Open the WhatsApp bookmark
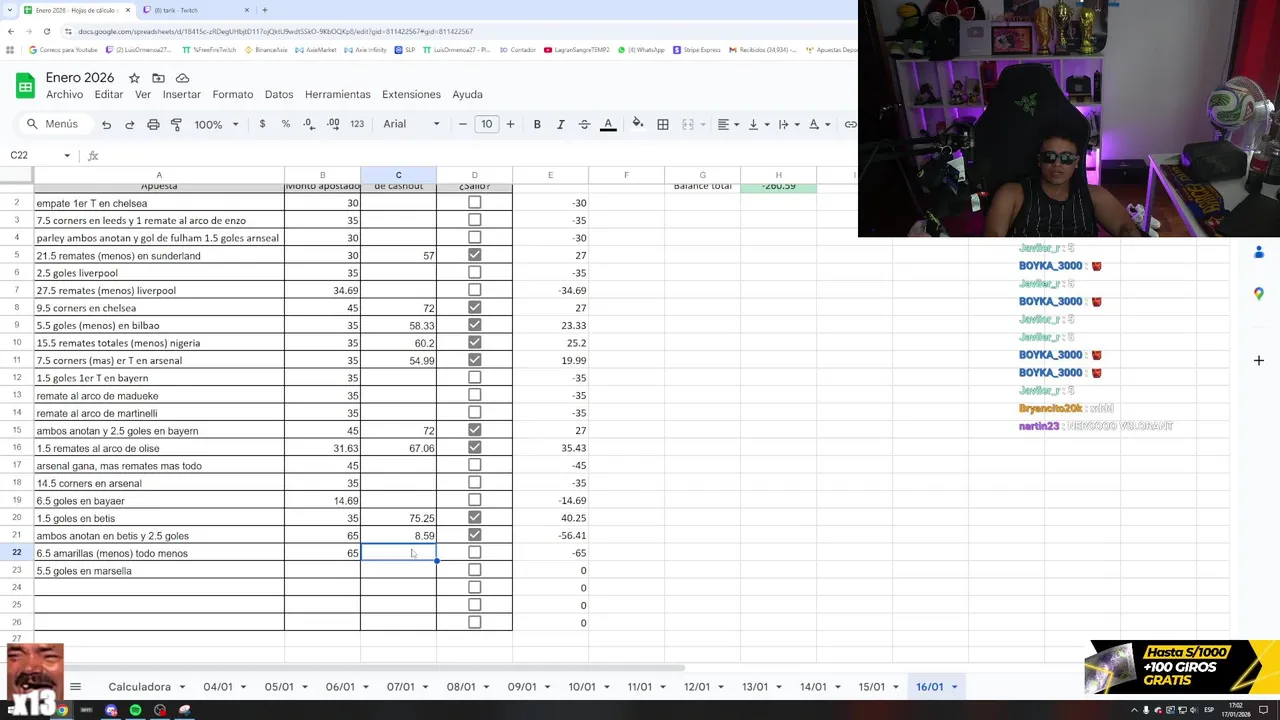This screenshot has height=720, width=1280. 642,50
